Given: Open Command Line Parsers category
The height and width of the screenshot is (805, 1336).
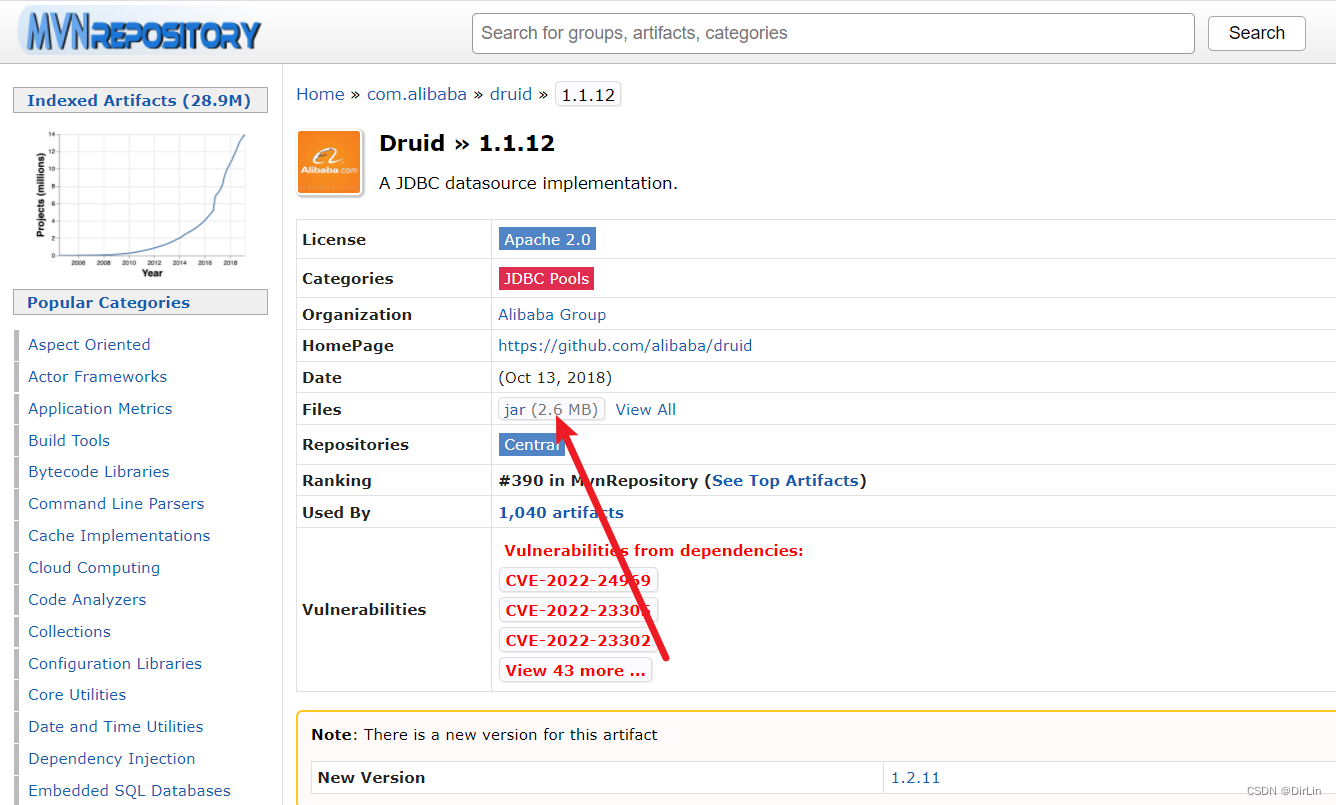Looking at the screenshot, I should click(x=116, y=503).
